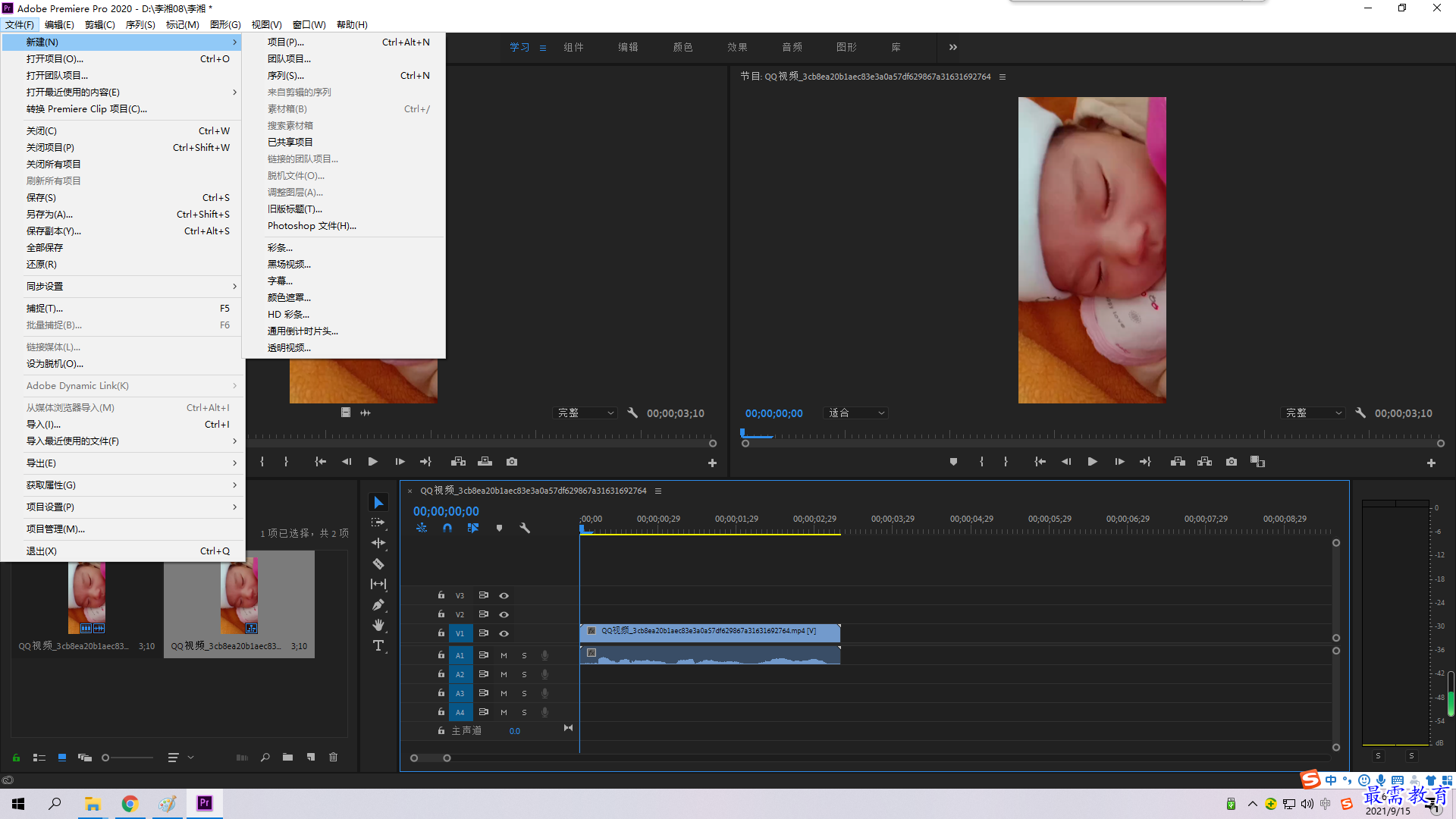Screen dimensions: 1456x819
Task: Select the Selection arrow tool
Action: tap(378, 503)
